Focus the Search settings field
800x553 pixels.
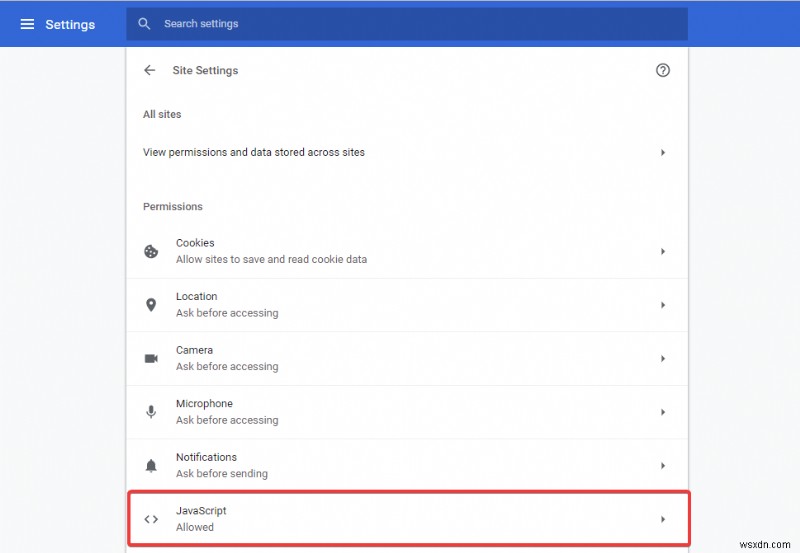407,23
